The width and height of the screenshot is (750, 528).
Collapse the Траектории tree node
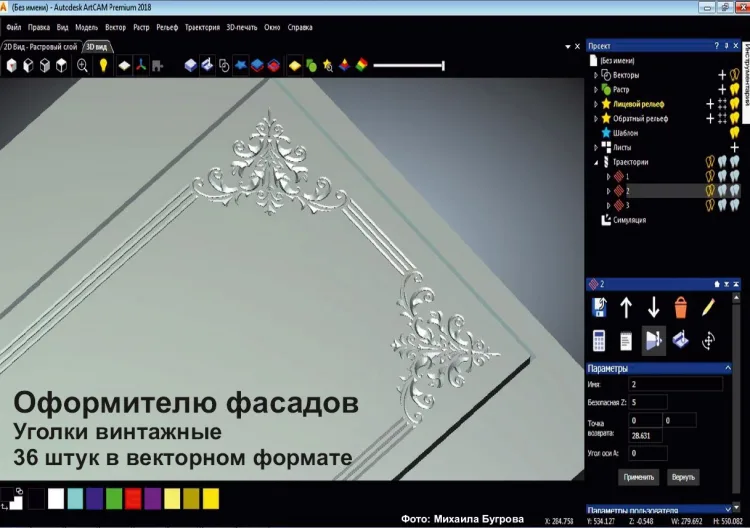596,163
